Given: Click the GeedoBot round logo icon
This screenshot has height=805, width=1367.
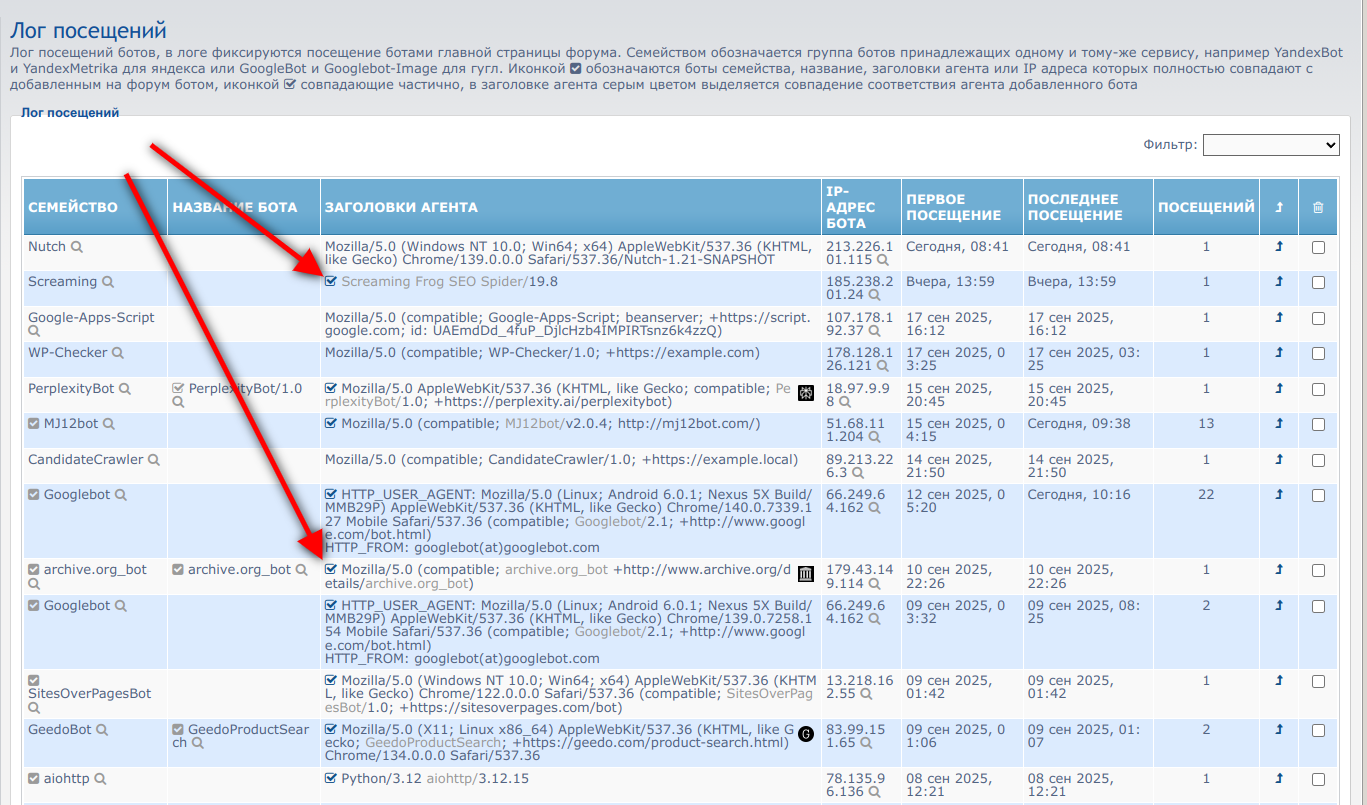Looking at the screenshot, I should click(x=806, y=734).
